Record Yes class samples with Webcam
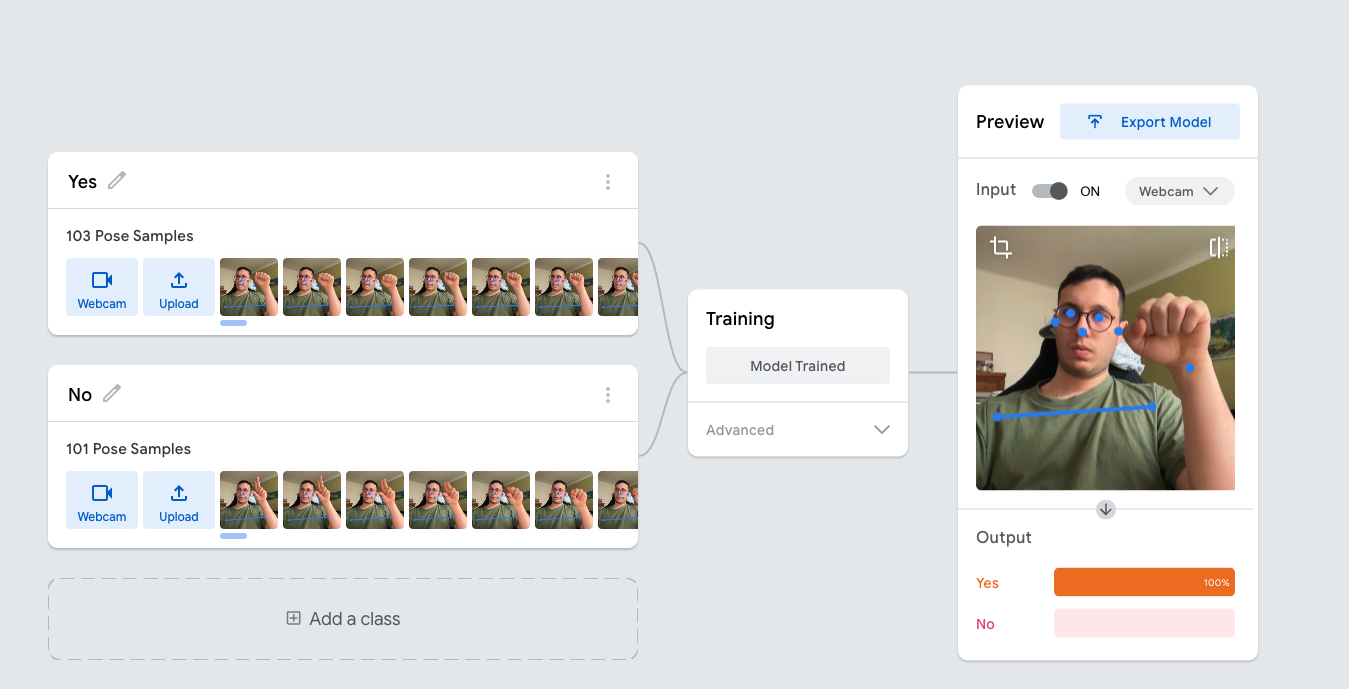The height and width of the screenshot is (689, 1349). click(x=102, y=287)
